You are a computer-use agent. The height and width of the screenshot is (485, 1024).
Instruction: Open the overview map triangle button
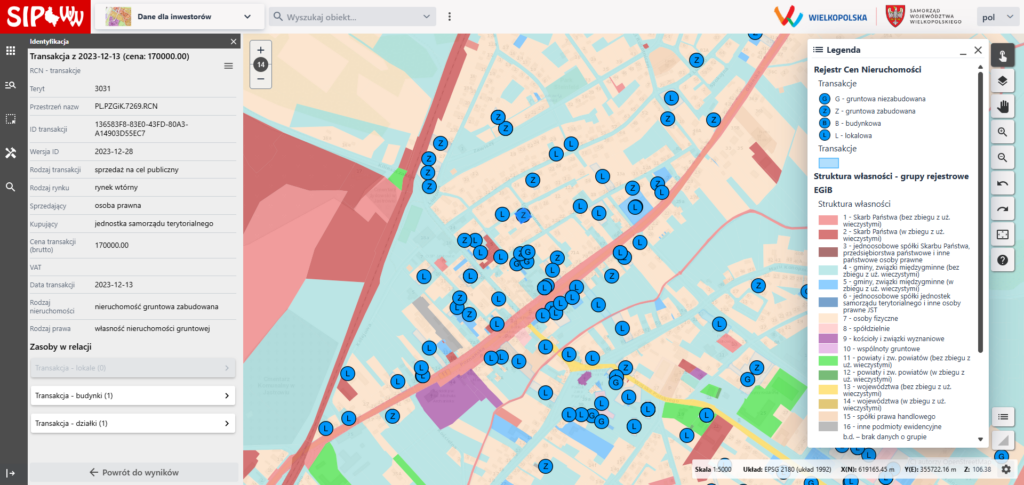pyautogui.click(x=1002, y=440)
